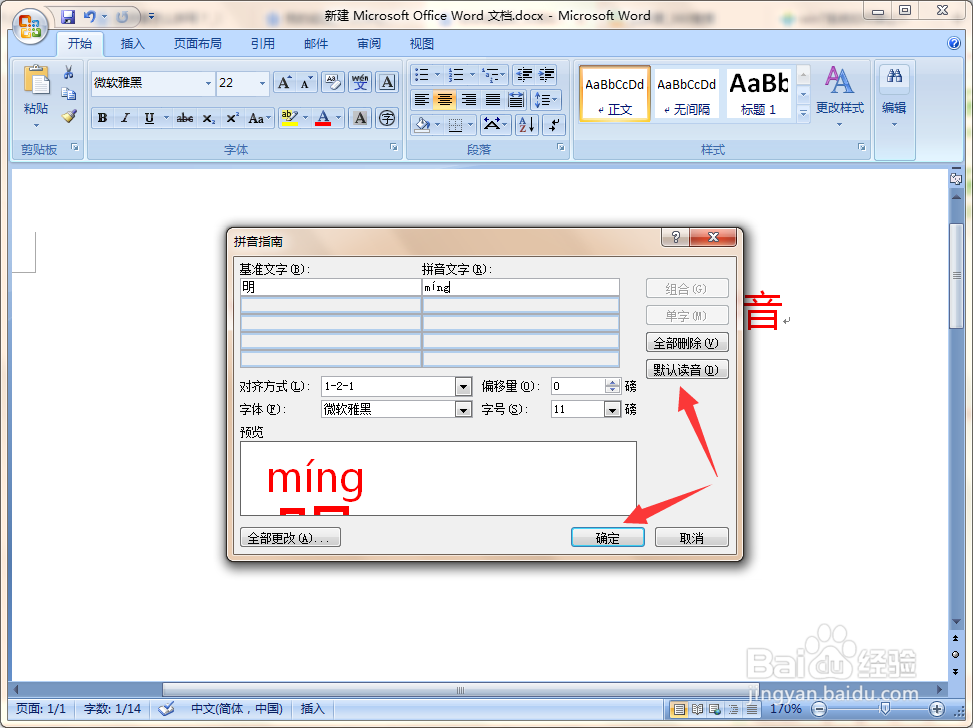973x728 pixels.
Task: Click the 取消 button
Action: coord(692,537)
